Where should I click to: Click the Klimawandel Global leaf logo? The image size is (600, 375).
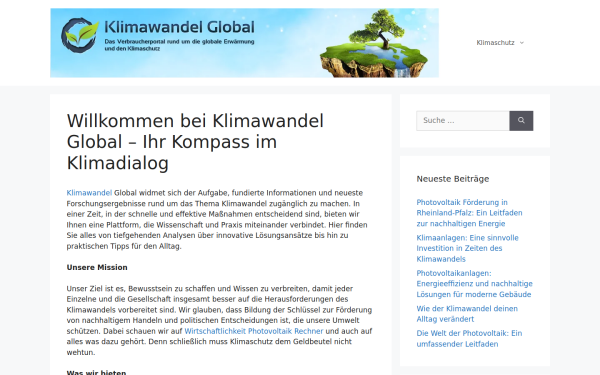point(80,35)
